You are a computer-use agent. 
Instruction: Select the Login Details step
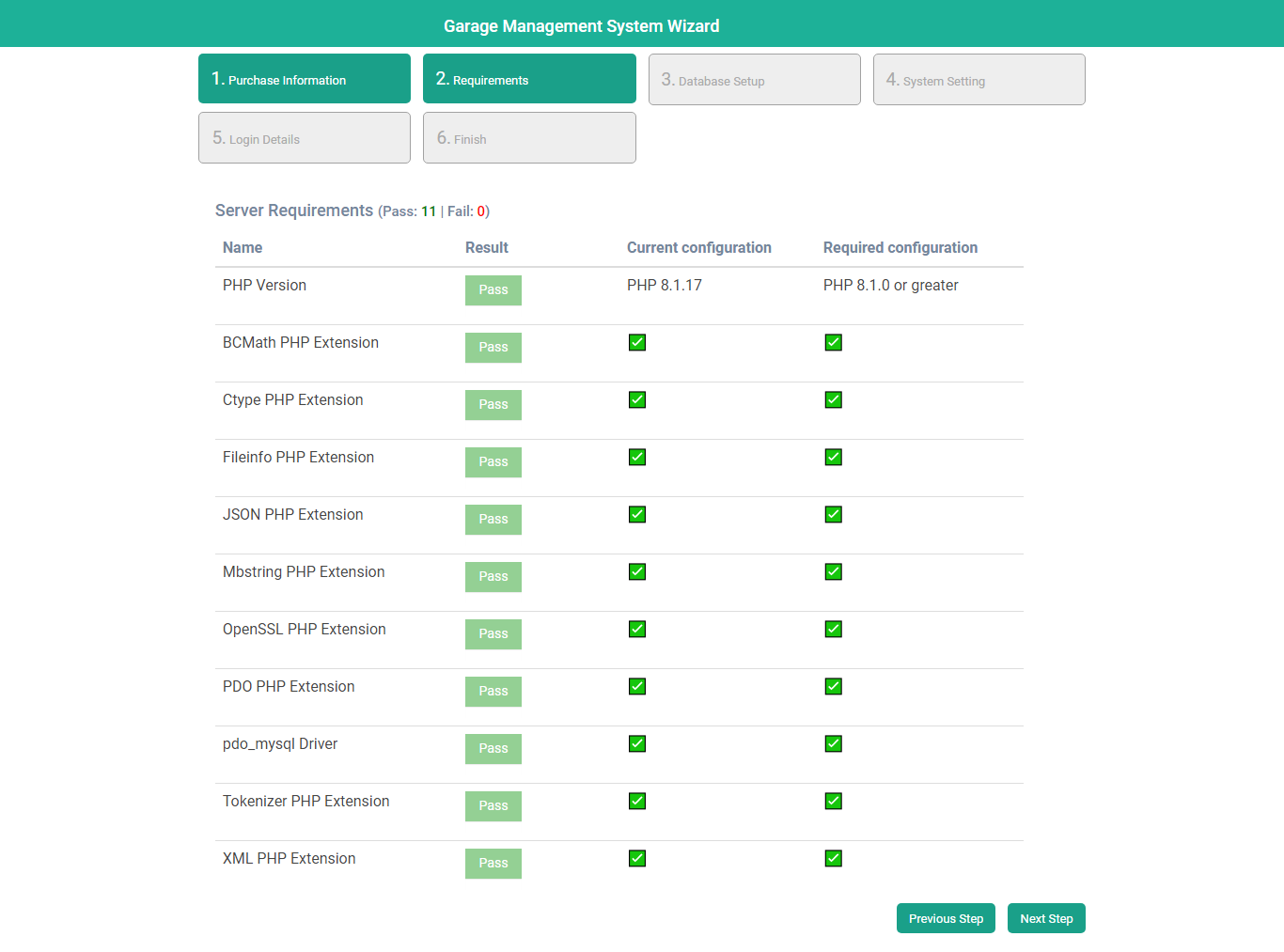coord(305,138)
